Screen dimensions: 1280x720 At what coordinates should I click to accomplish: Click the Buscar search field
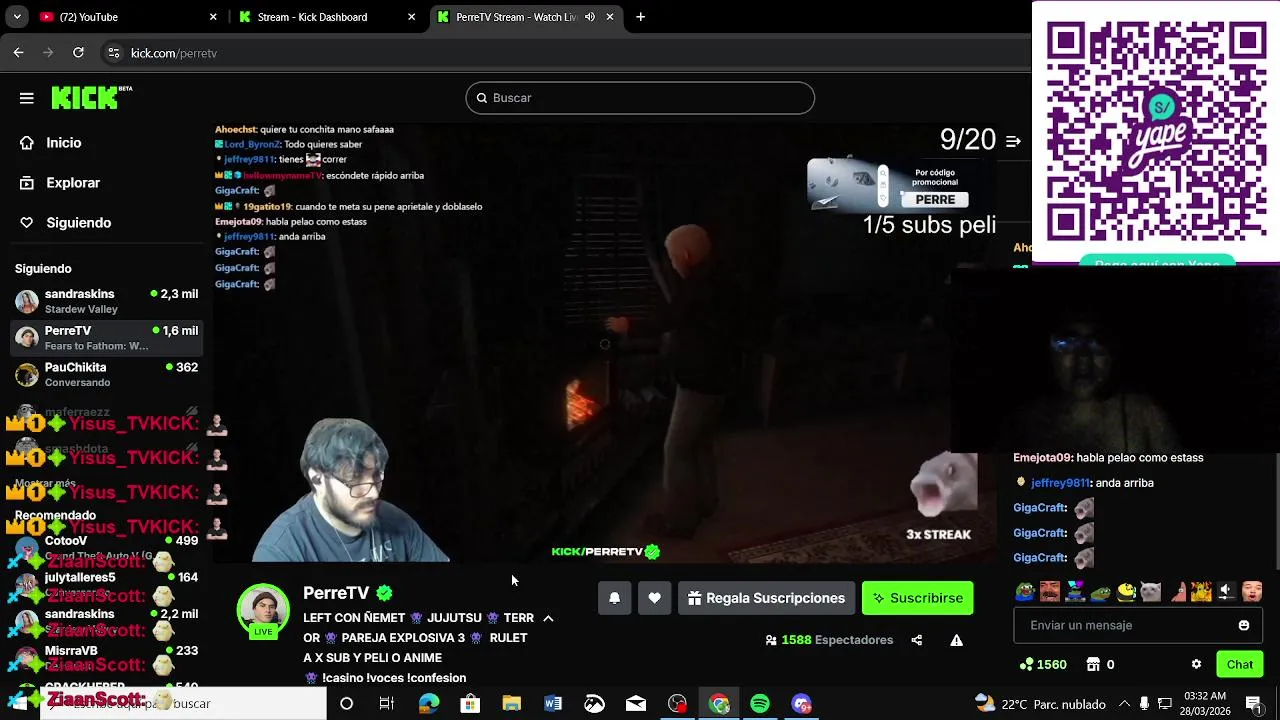tap(640, 98)
